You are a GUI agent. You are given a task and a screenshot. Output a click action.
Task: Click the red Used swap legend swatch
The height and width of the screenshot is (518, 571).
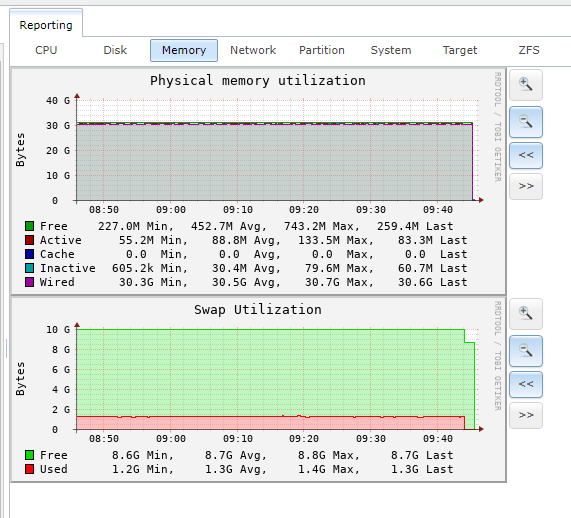29,469
